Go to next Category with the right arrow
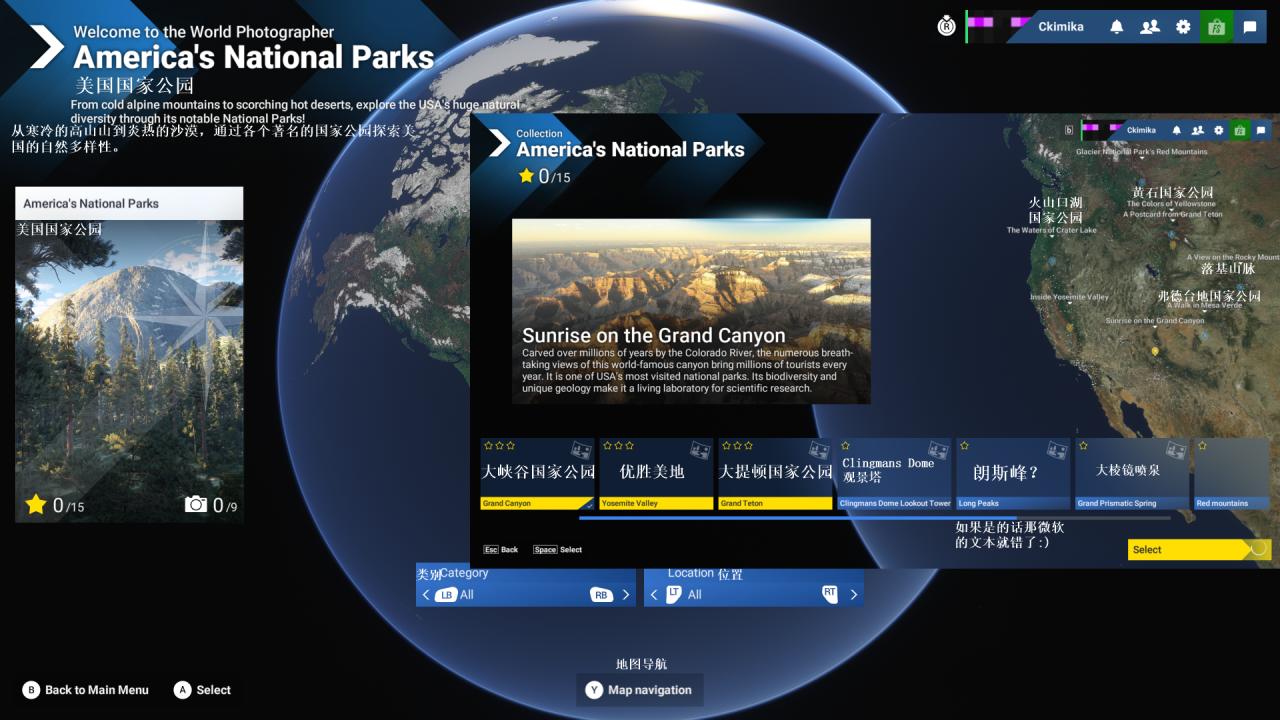The height and width of the screenshot is (720, 1280). point(626,595)
